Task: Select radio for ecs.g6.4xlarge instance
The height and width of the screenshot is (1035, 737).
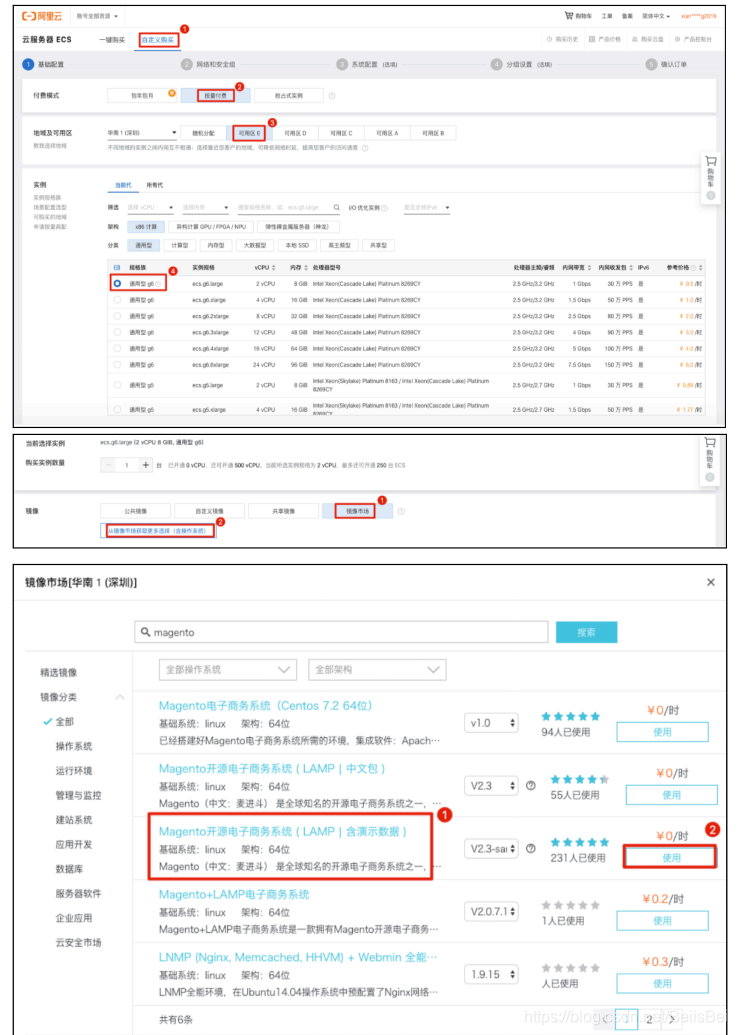Action: (117, 348)
